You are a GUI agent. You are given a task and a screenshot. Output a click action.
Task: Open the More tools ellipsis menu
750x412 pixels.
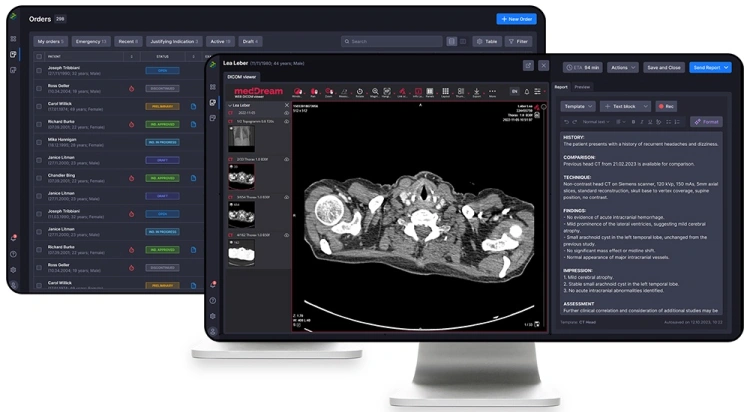(491, 91)
